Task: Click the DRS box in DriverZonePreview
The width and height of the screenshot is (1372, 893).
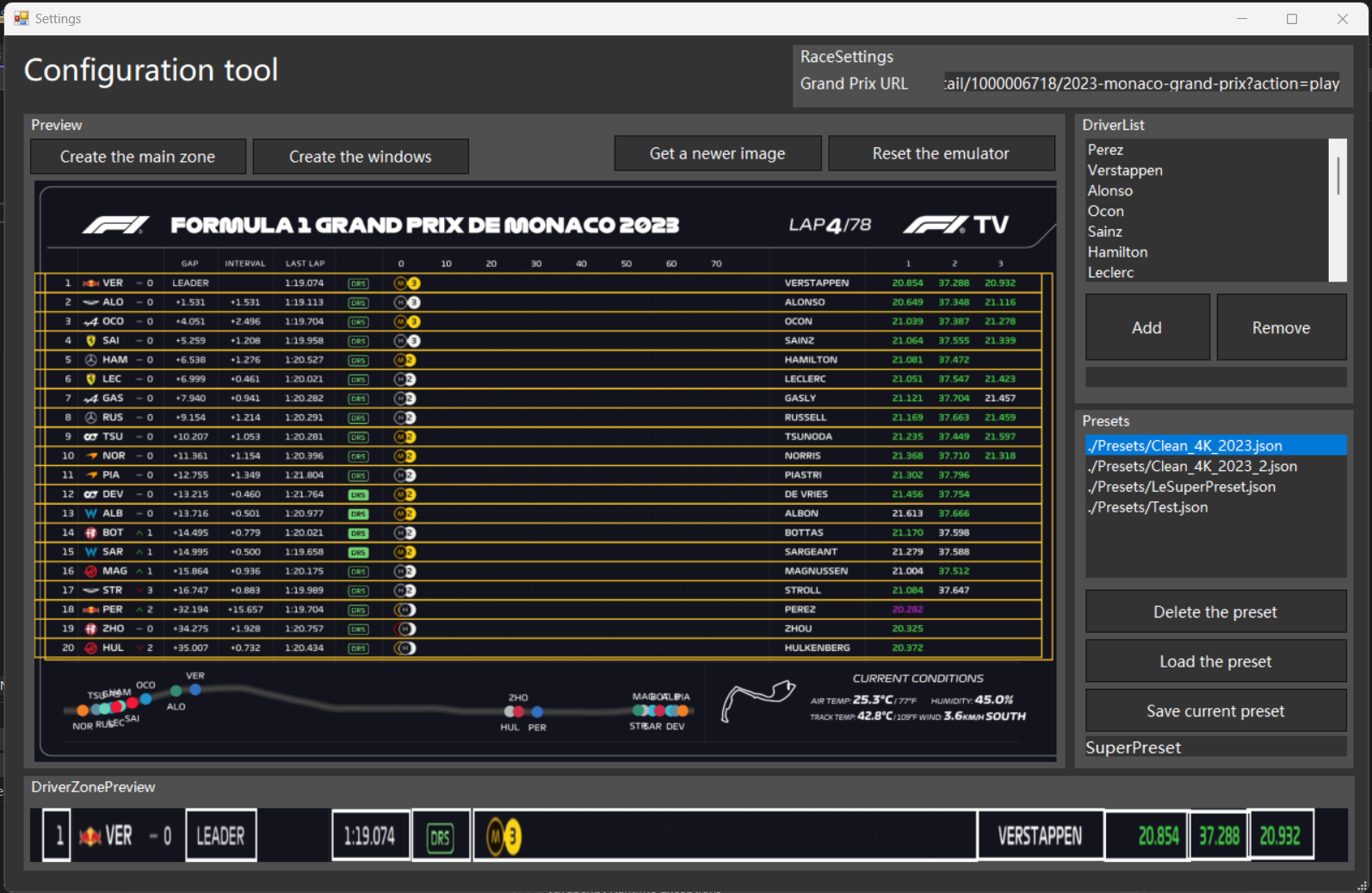Action: (x=441, y=836)
